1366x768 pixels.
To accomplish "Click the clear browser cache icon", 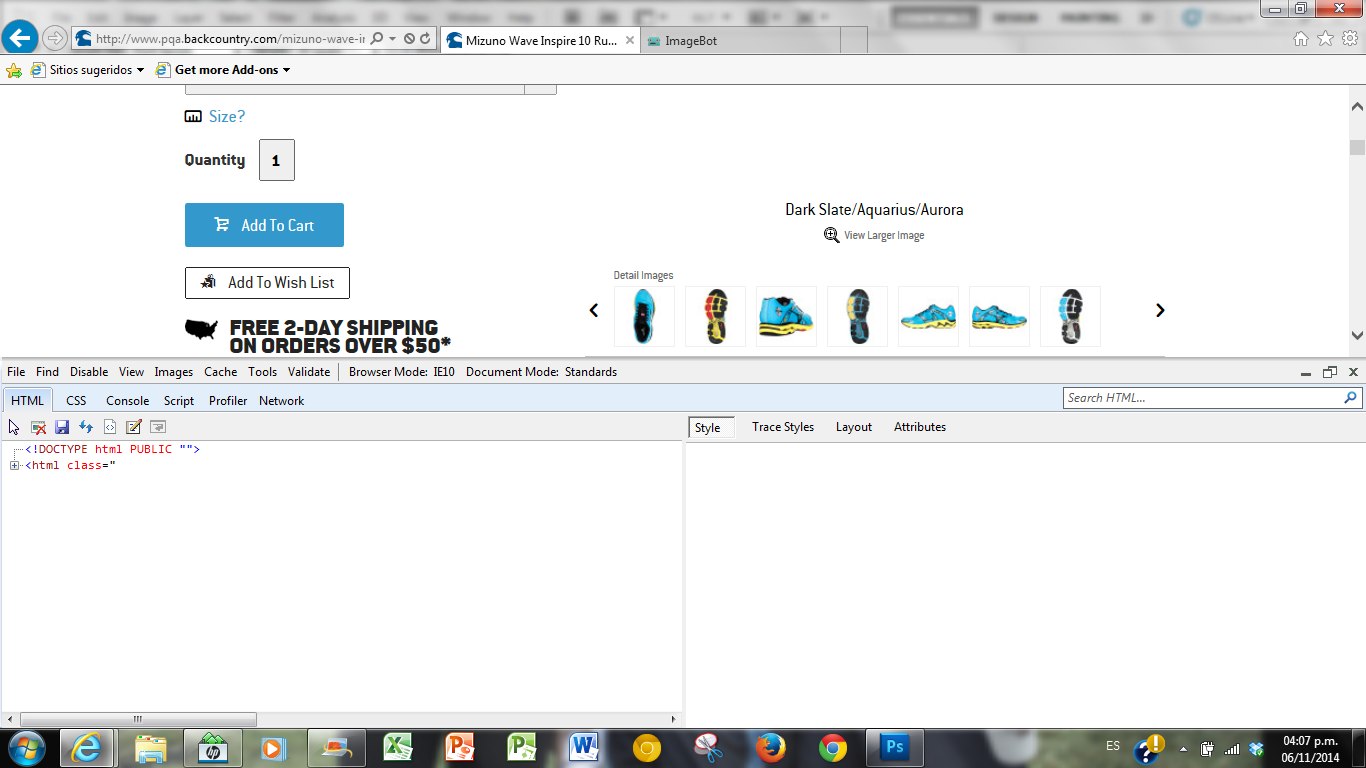I will click(x=38, y=427).
